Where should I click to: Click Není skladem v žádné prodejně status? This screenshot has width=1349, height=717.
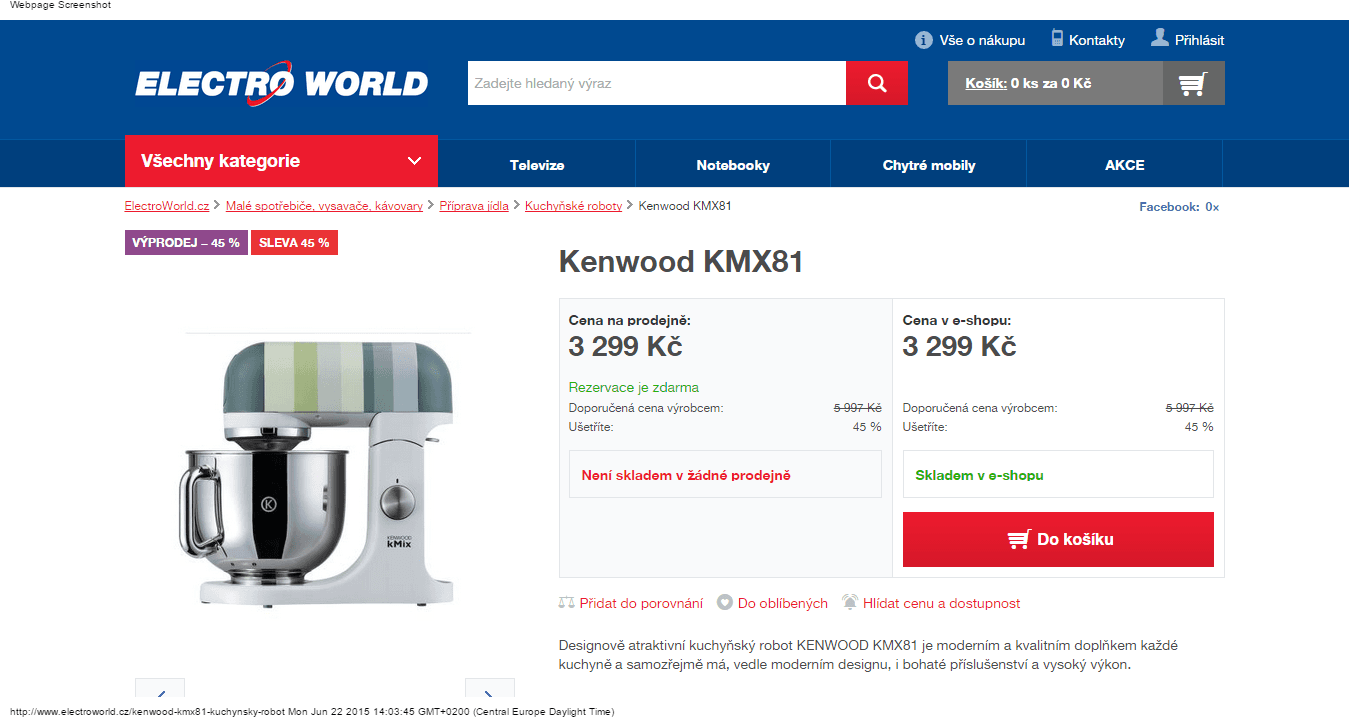coord(725,474)
